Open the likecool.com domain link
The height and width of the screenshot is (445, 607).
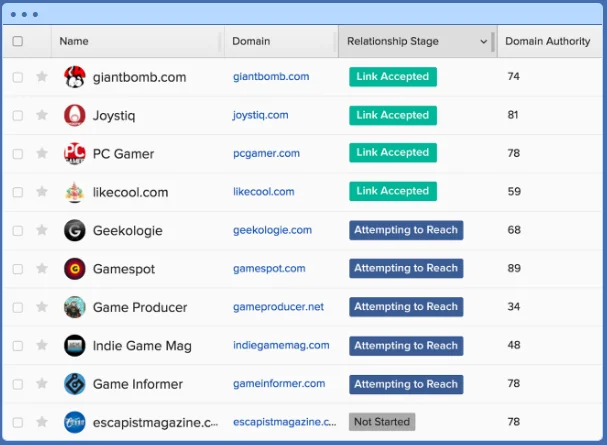(x=264, y=192)
